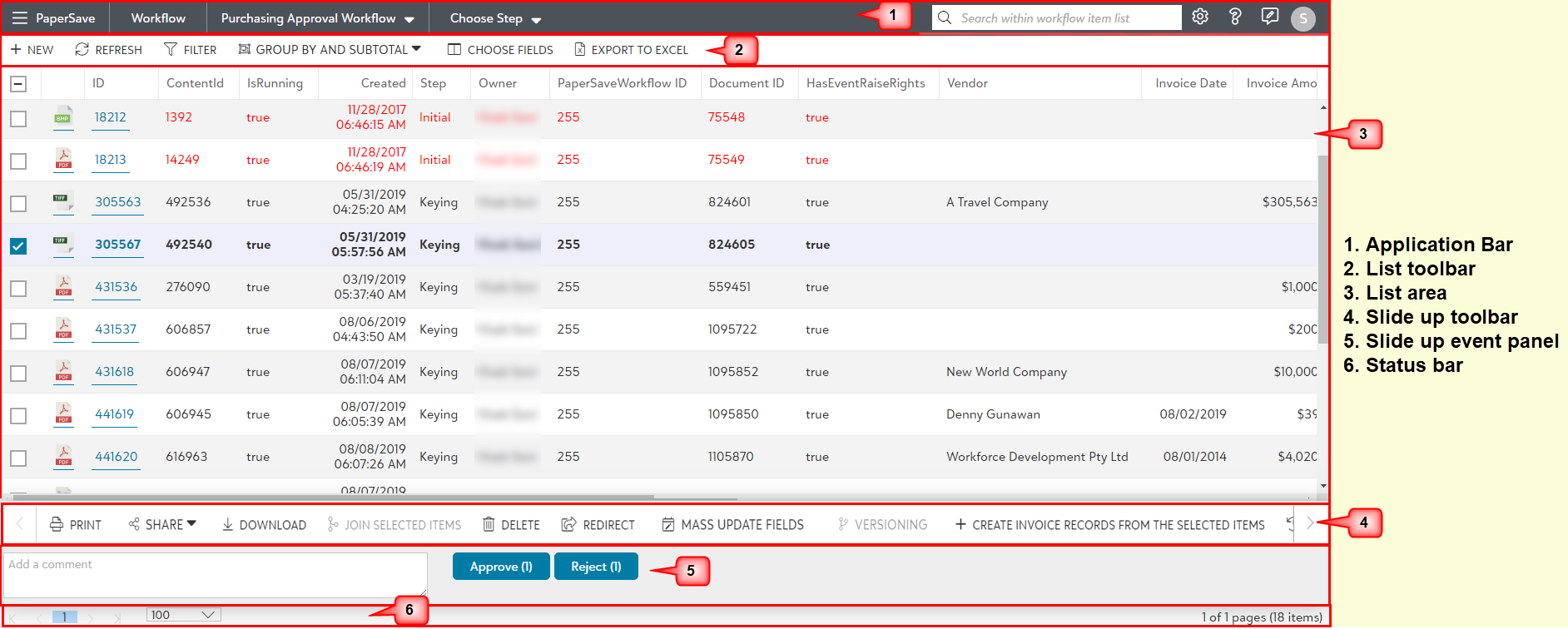Click Export to Excel icon

[580, 50]
